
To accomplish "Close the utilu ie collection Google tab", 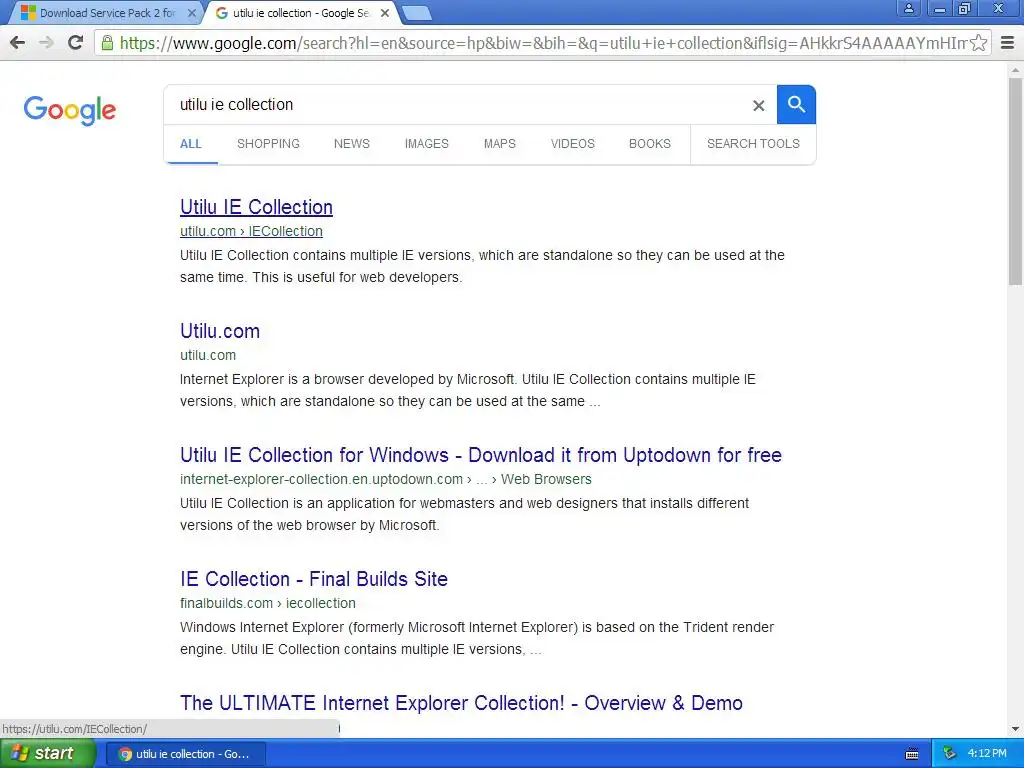I will click(x=385, y=13).
